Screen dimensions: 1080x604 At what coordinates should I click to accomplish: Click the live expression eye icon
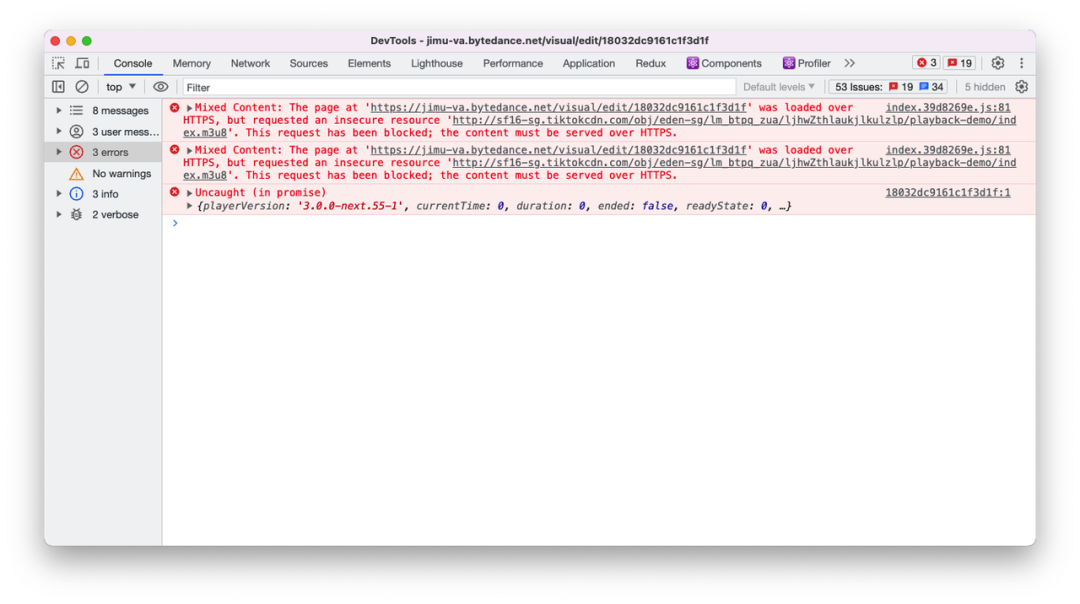click(x=160, y=87)
